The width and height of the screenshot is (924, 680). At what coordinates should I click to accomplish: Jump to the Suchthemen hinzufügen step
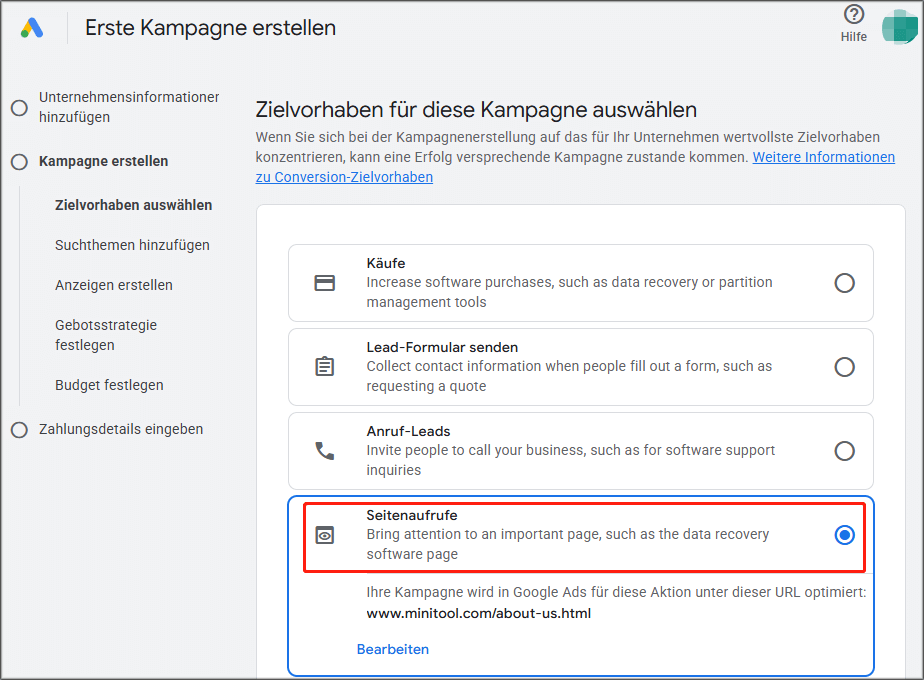[x=132, y=245]
